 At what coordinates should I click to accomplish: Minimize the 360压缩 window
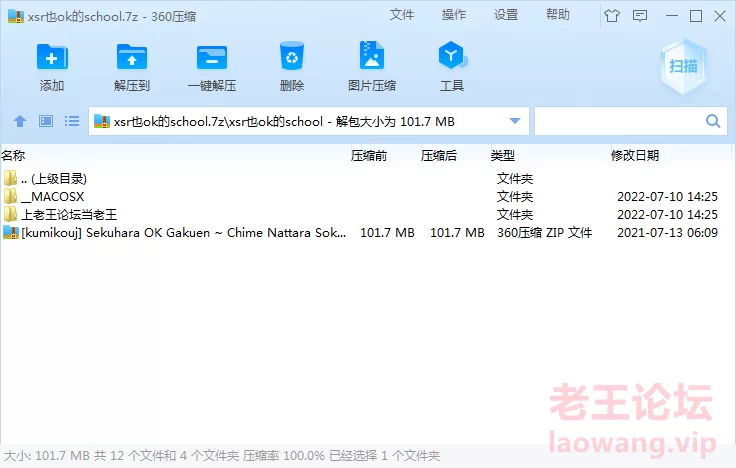pos(672,16)
